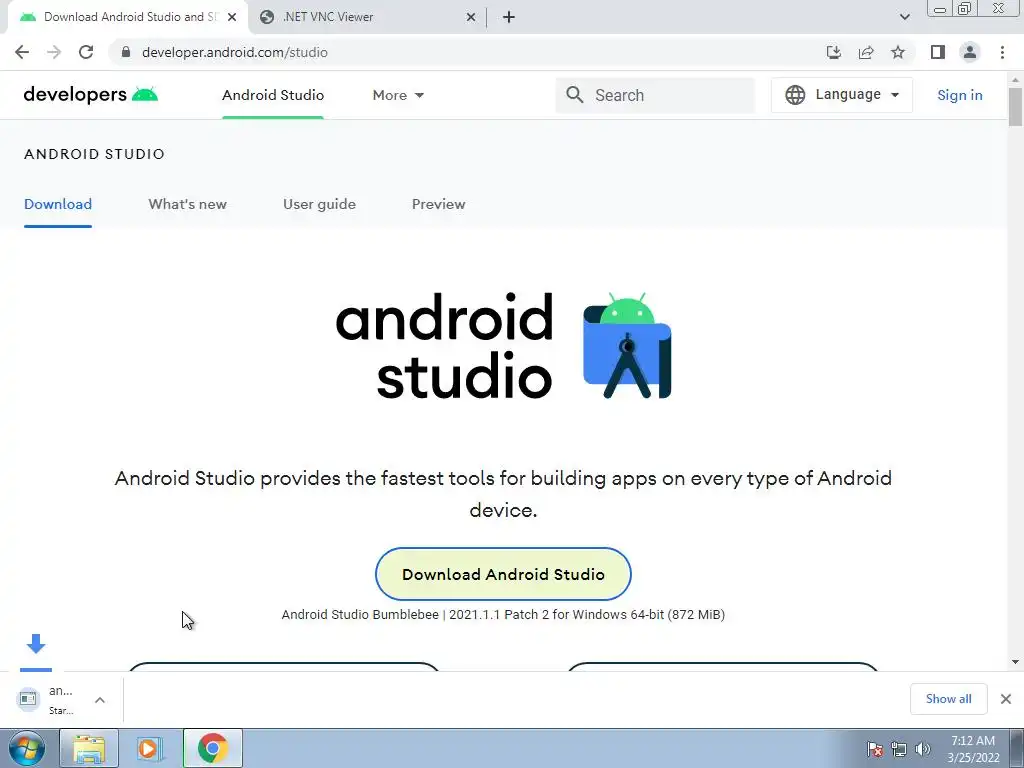Click the Download Android Studio button
The image size is (1024, 768).
click(x=504, y=574)
